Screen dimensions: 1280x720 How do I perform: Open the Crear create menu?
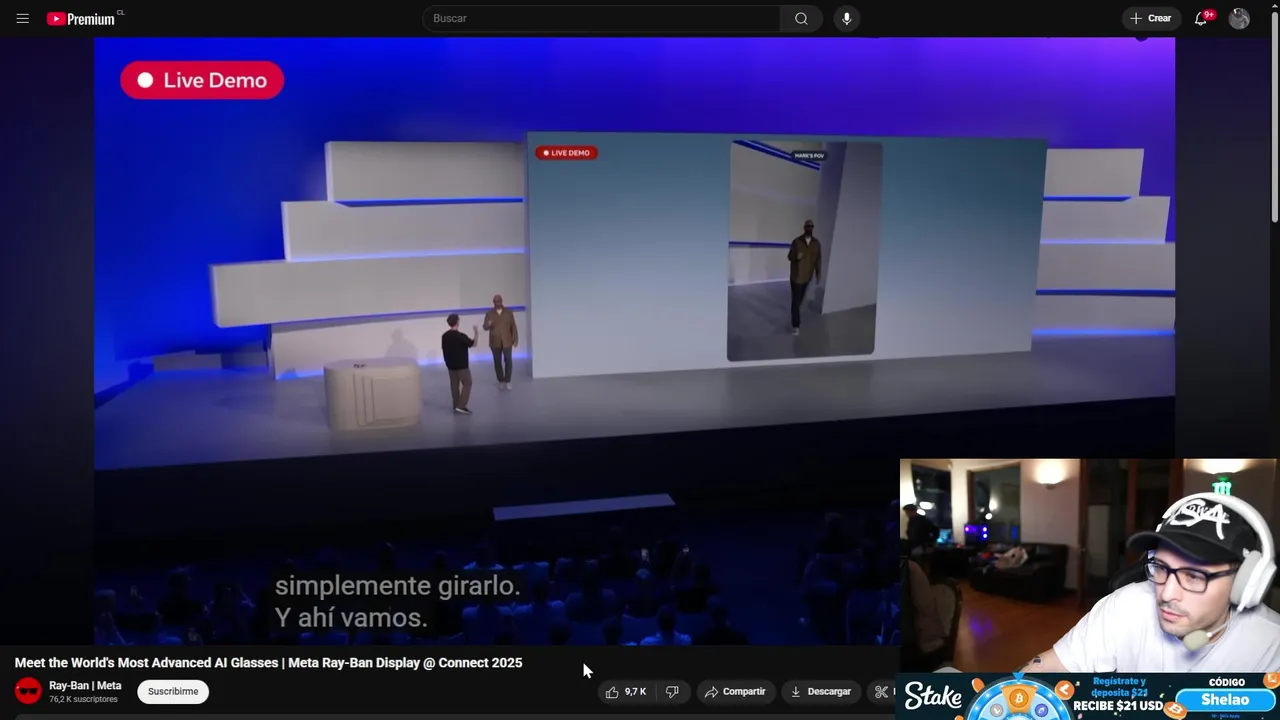point(1151,18)
